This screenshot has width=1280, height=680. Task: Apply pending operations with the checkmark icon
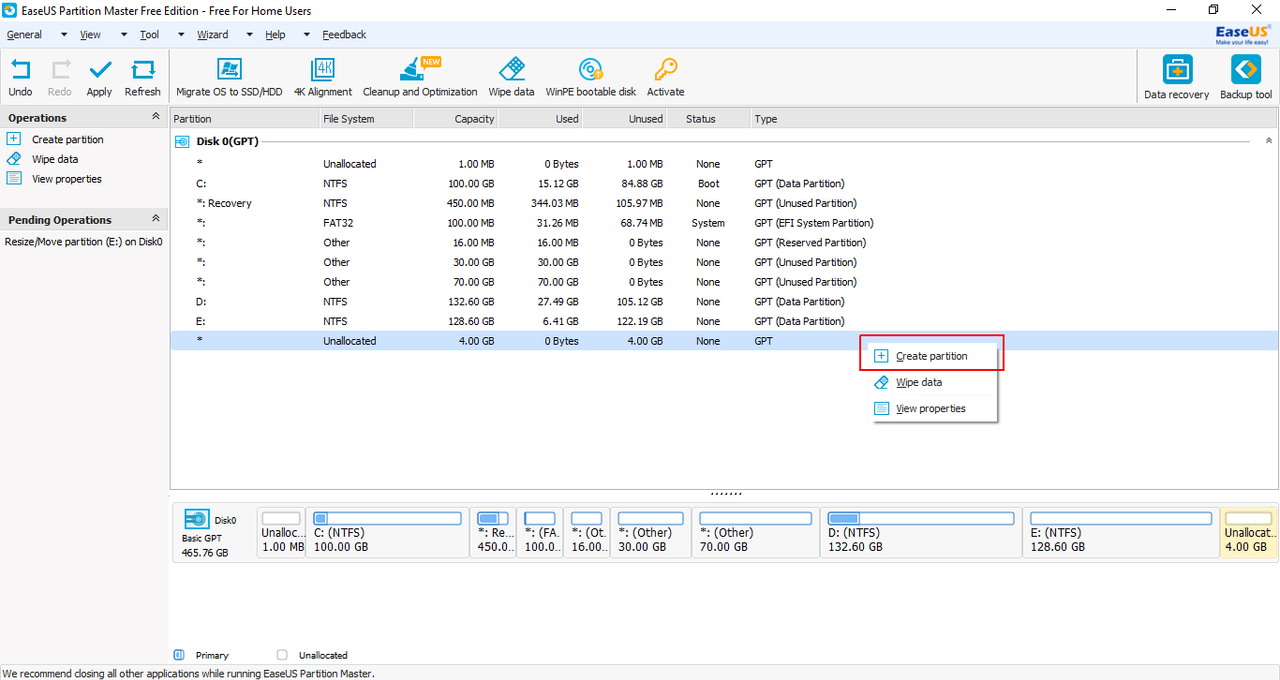coord(99,70)
